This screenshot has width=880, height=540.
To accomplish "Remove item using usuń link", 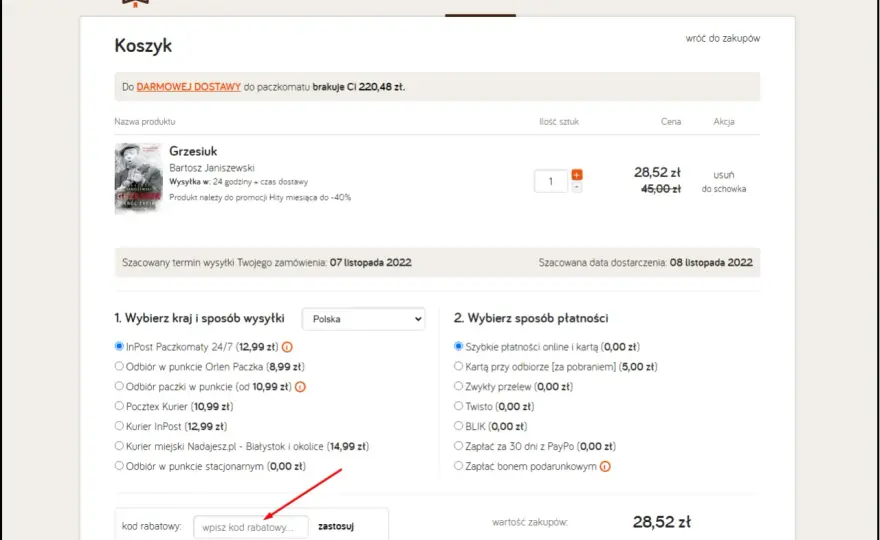I will click(724, 175).
